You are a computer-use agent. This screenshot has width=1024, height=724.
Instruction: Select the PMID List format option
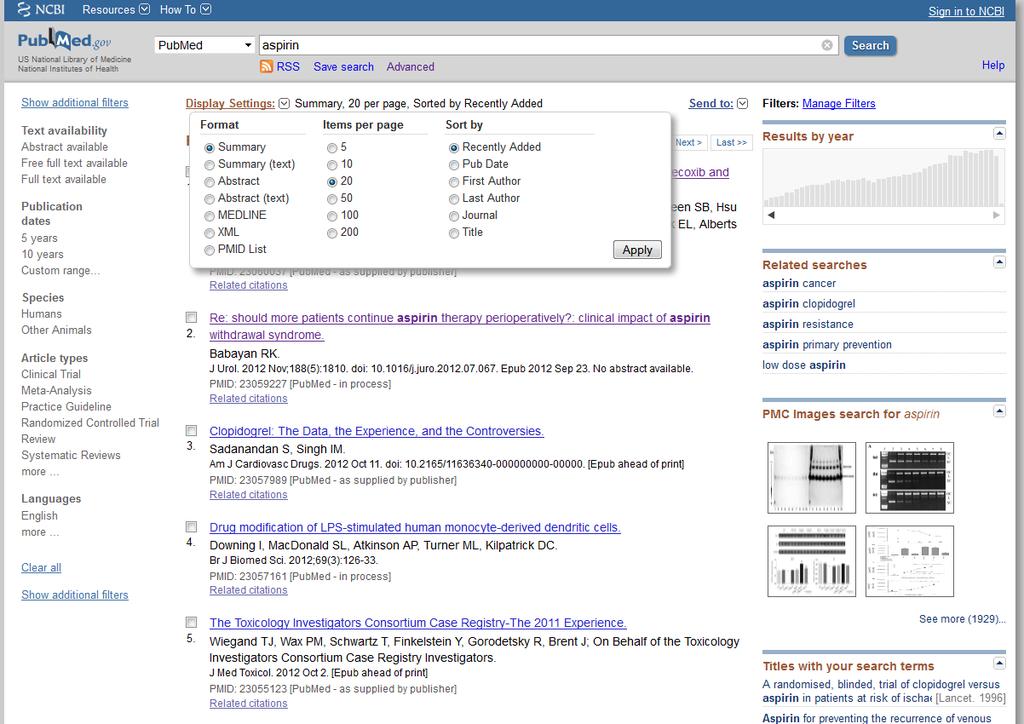coord(209,249)
